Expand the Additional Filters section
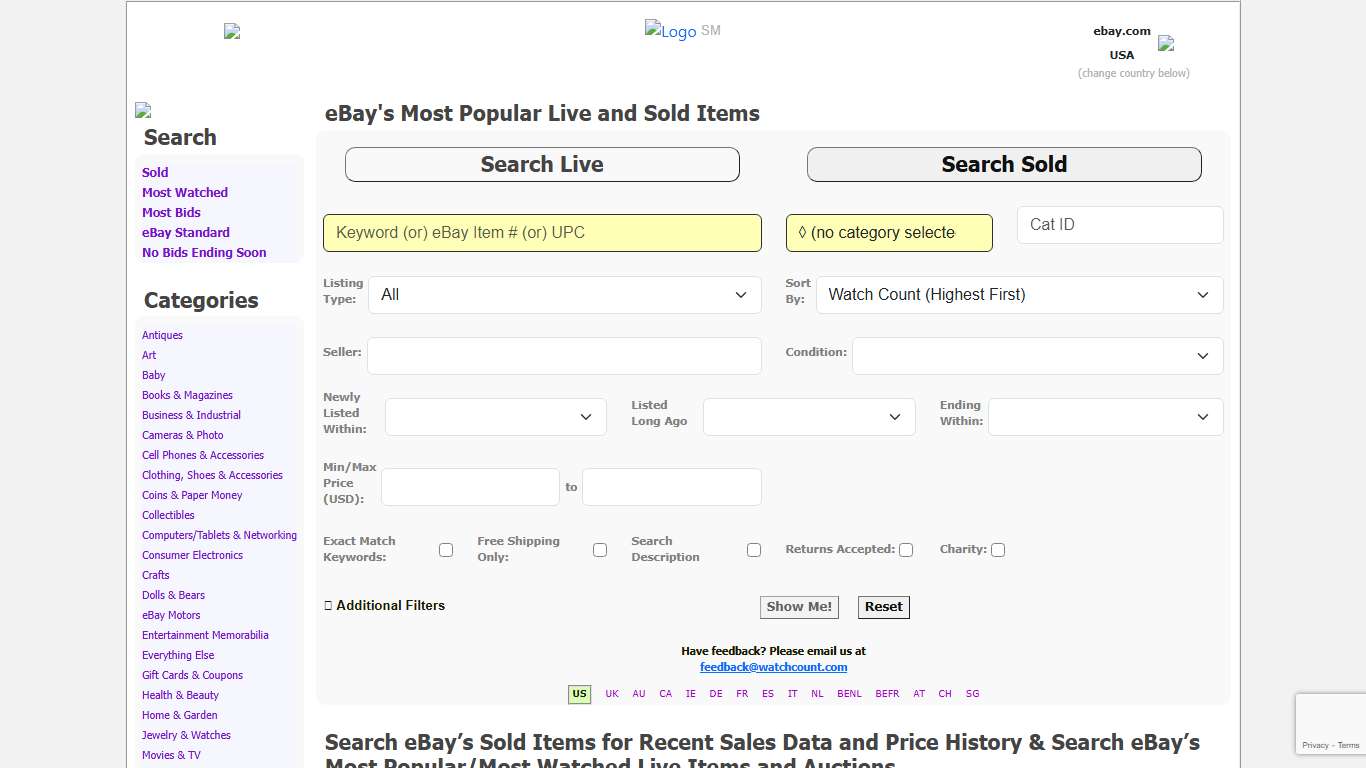The height and width of the screenshot is (768, 1366). click(x=384, y=605)
